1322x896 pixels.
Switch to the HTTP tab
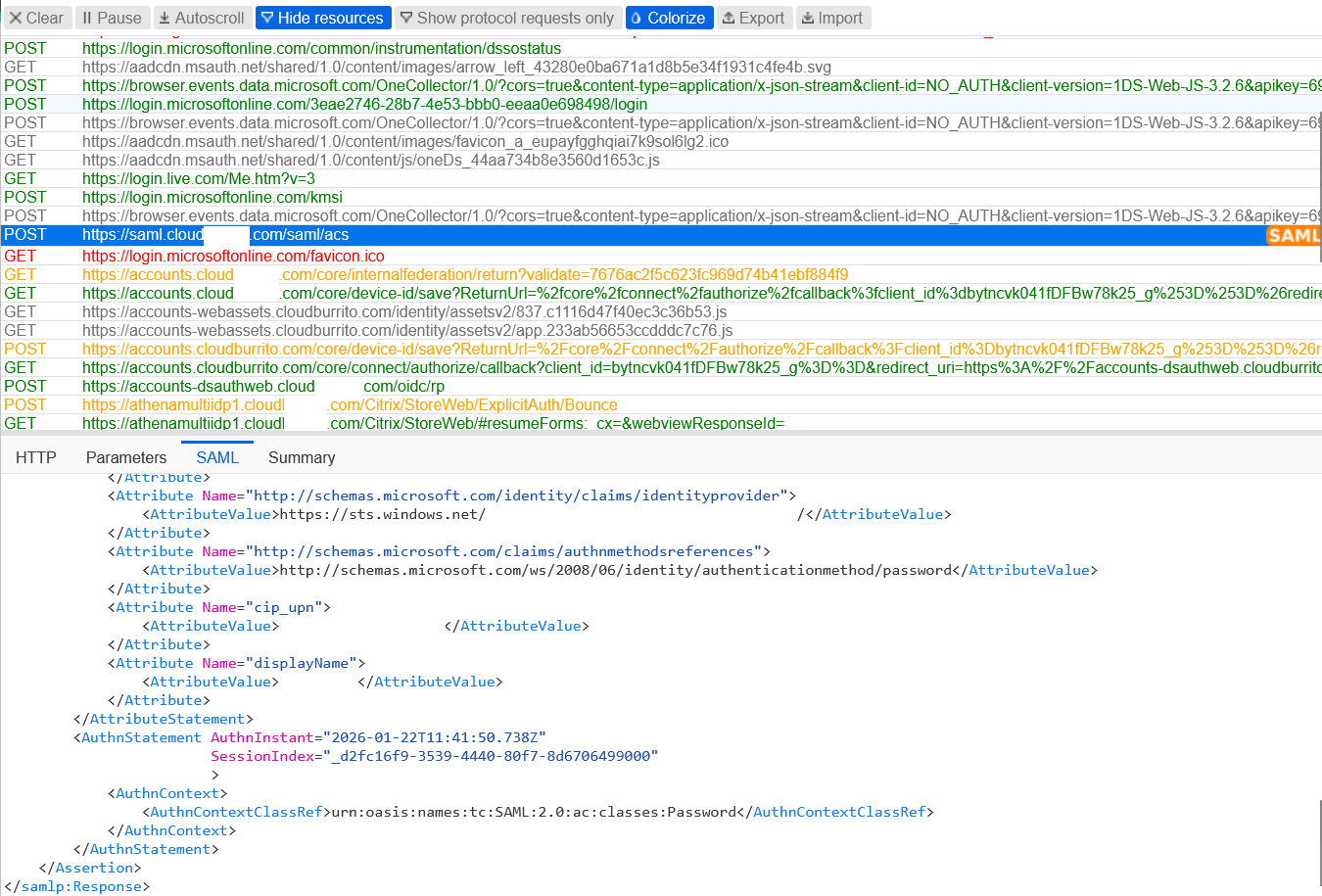tap(36, 457)
